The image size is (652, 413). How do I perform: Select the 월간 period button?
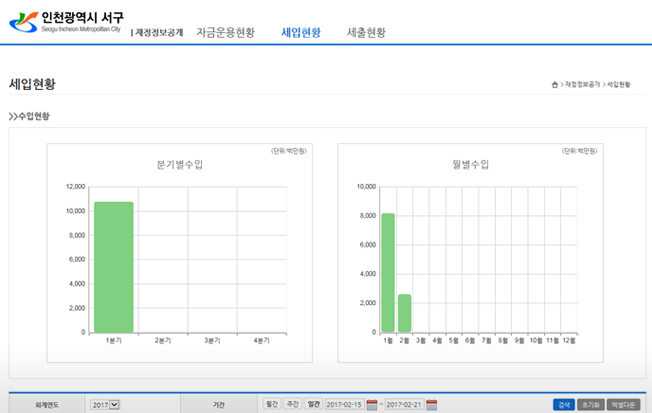[272, 404]
